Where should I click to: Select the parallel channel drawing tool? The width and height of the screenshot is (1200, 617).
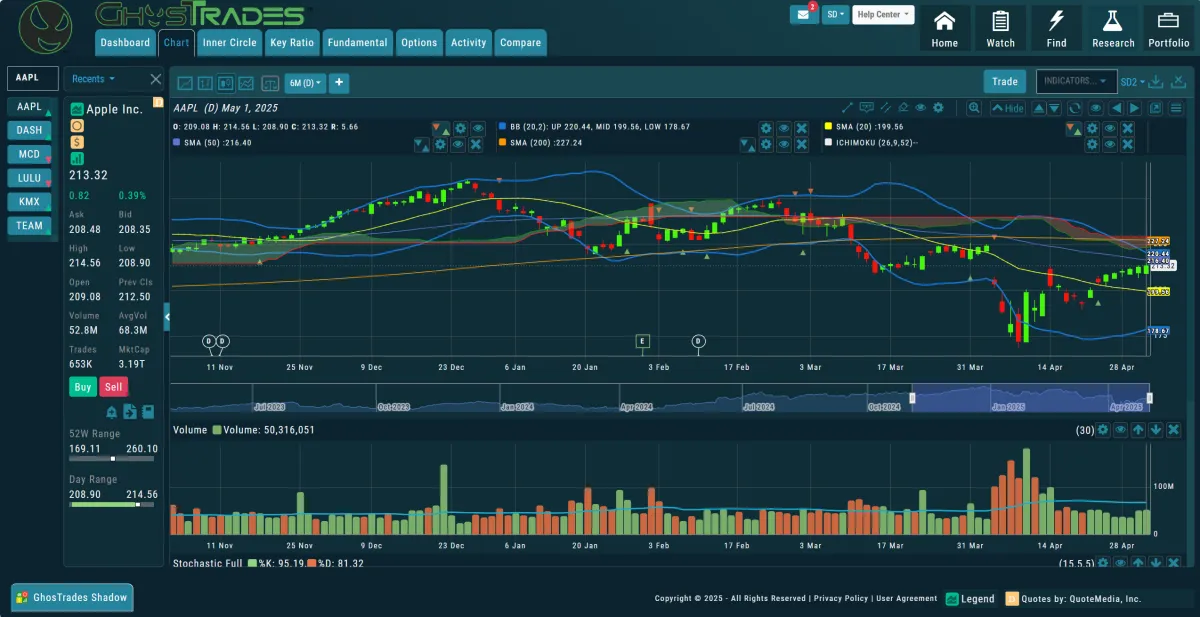pyautogui.click(x=884, y=108)
